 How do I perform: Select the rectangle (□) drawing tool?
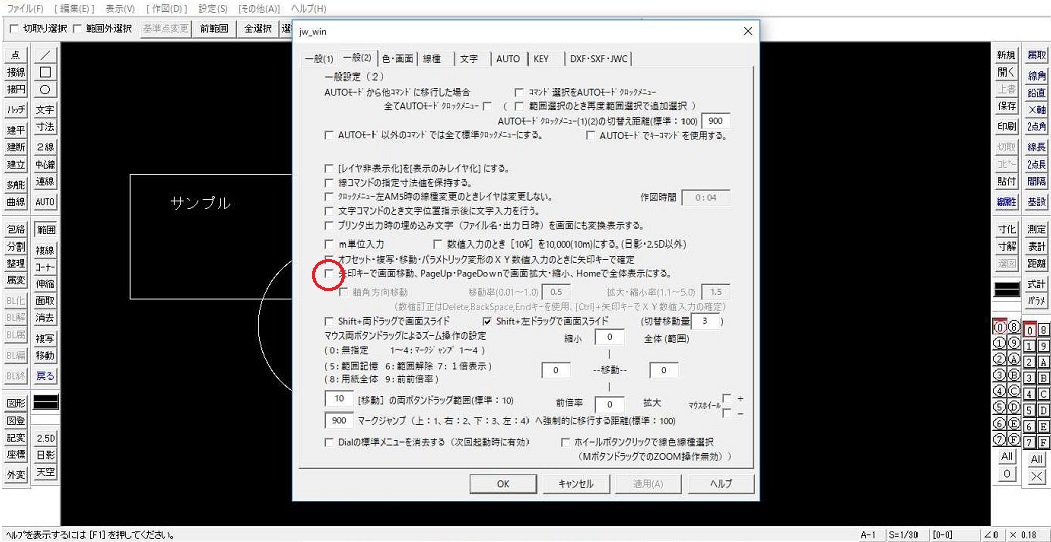46,72
